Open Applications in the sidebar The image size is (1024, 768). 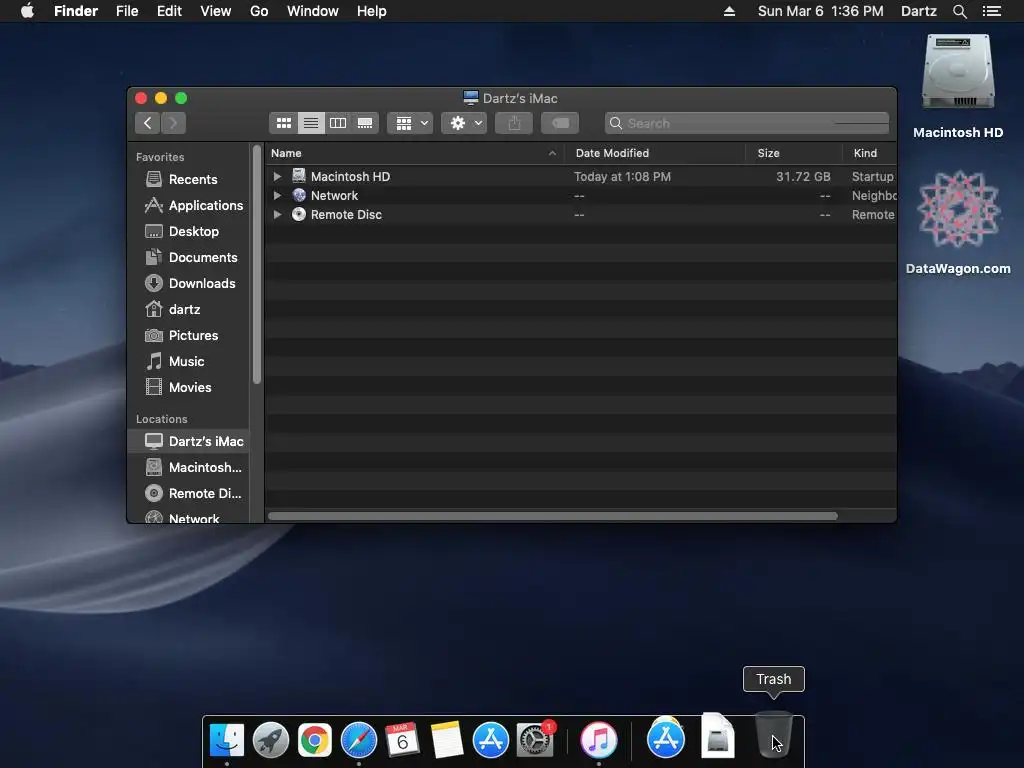click(x=189, y=205)
